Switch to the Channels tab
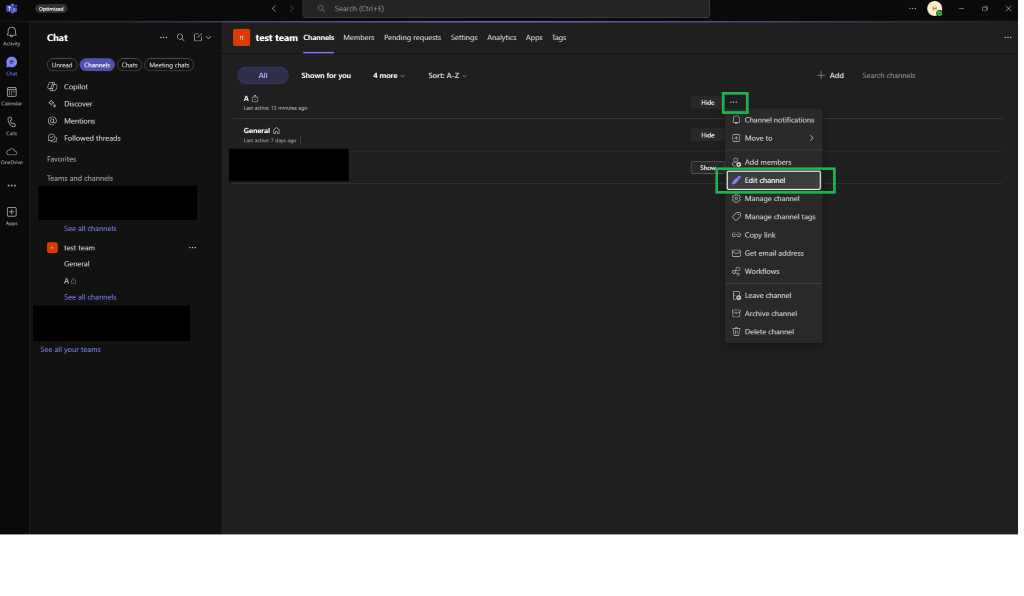 (319, 37)
